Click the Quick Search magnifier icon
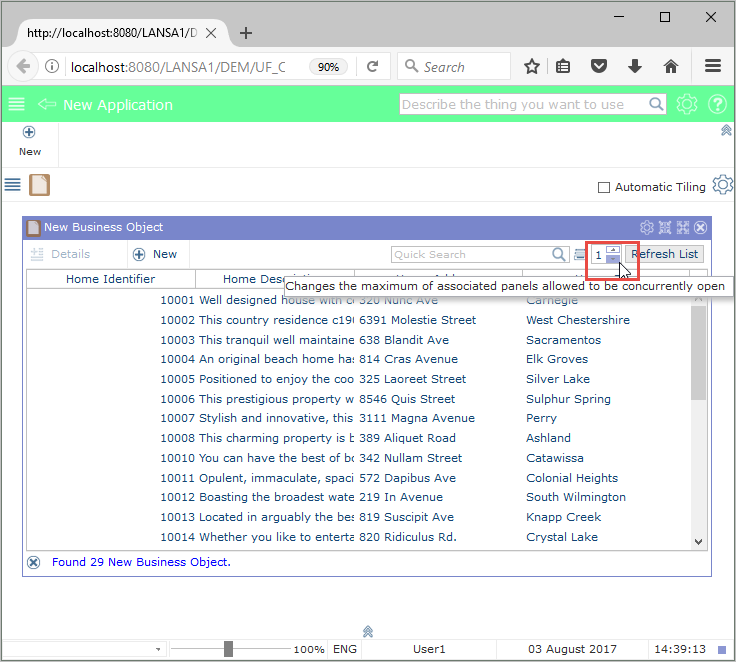This screenshot has width=736, height=662. click(x=559, y=254)
